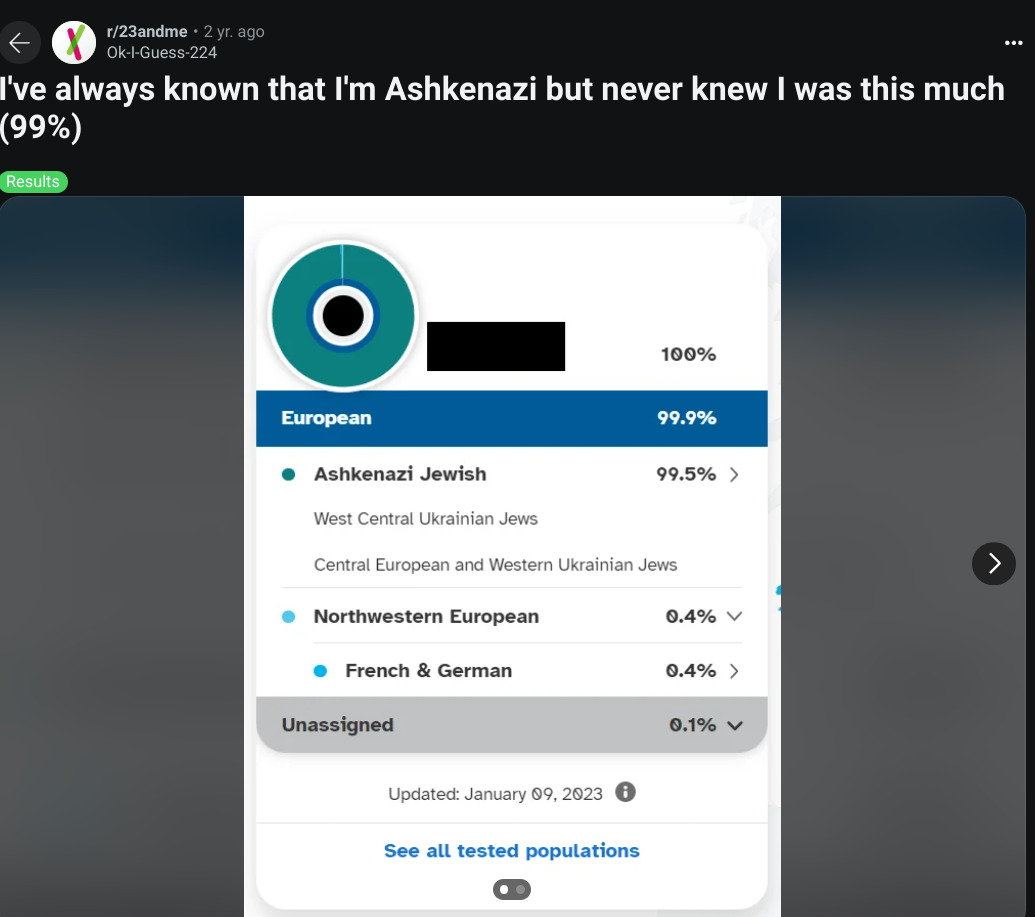Open French & German 0.4% details
This screenshot has width=1035, height=917.
(734, 671)
